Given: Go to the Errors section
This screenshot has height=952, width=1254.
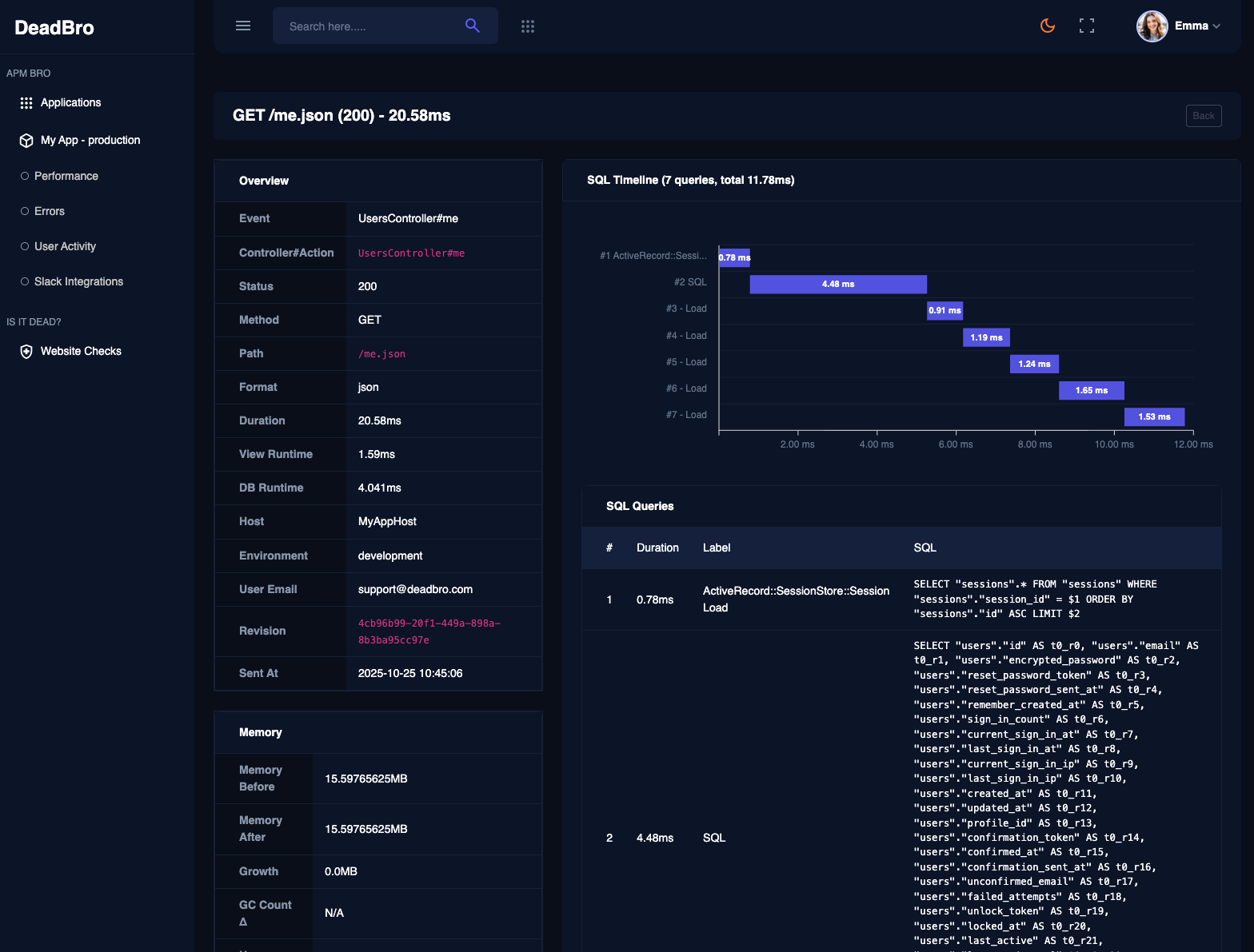Looking at the screenshot, I should pos(50,211).
